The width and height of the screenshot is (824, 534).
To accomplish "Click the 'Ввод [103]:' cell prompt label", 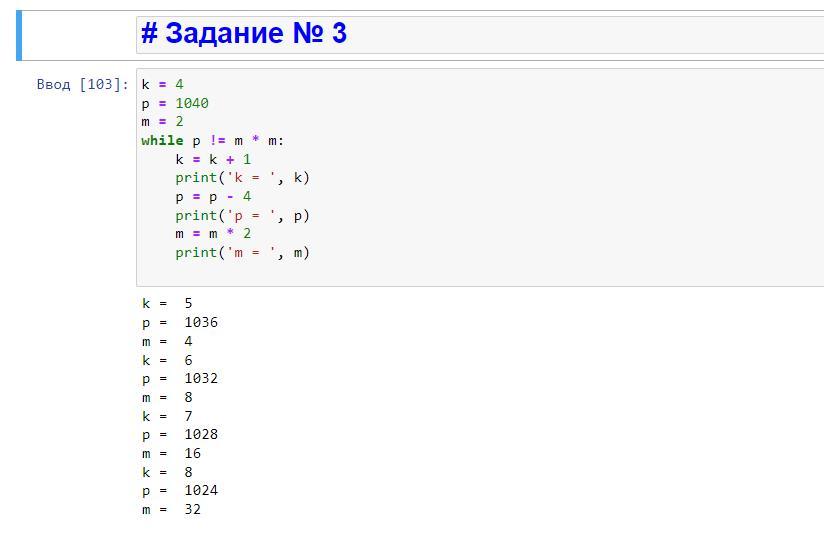I will coord(83,84).
